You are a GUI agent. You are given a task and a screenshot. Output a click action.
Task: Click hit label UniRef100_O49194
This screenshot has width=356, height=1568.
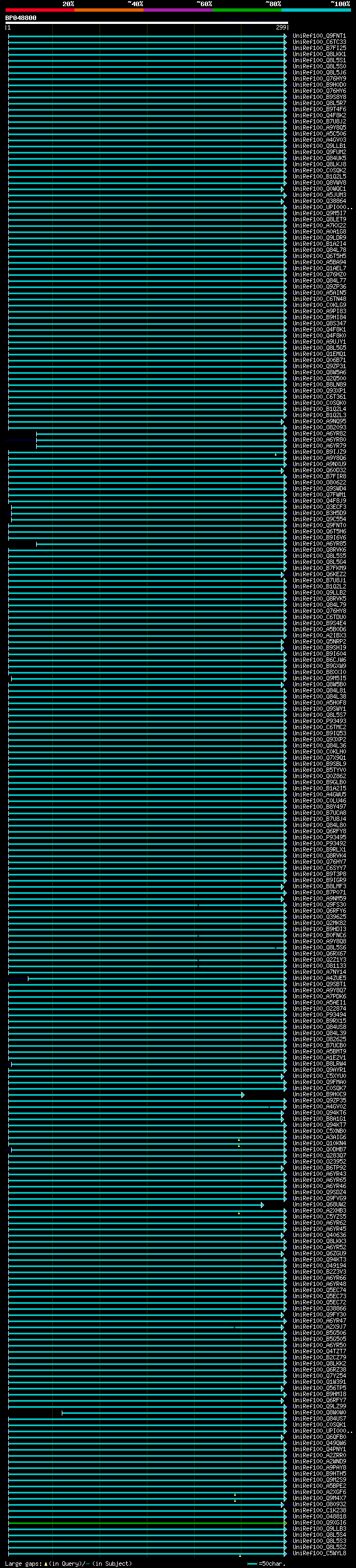point(319,1266)
